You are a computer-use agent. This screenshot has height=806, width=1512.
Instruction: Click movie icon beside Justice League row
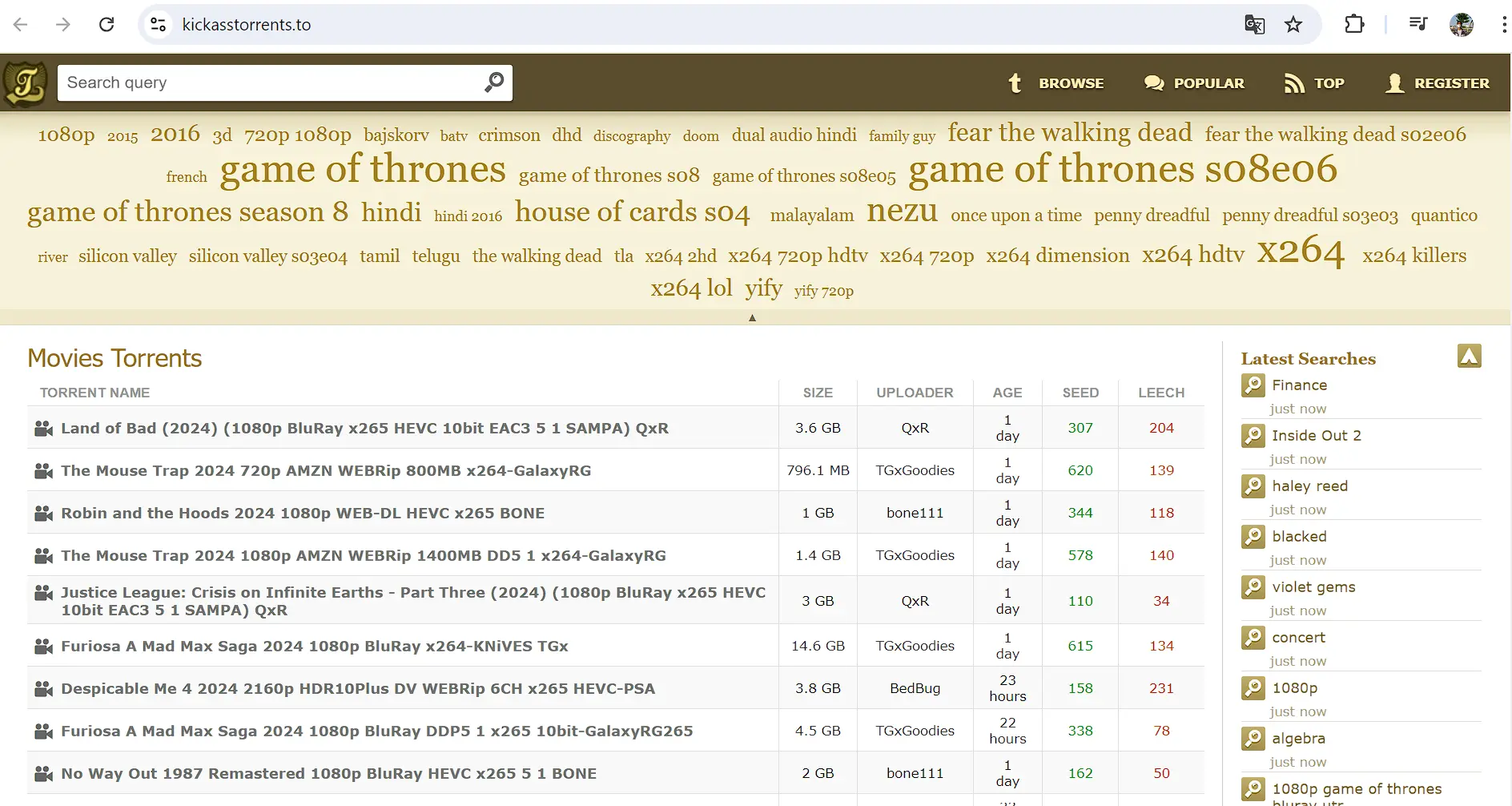(43, 593)
